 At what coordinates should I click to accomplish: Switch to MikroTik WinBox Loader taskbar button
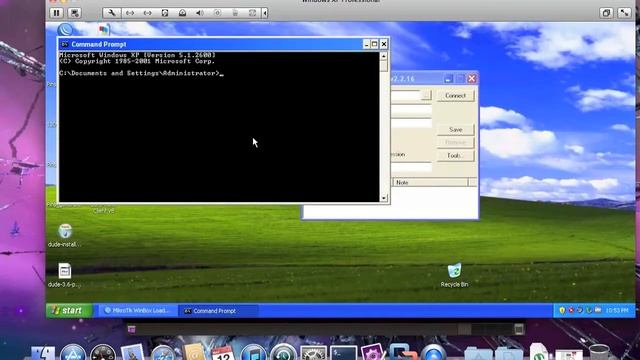click(138, 311)
